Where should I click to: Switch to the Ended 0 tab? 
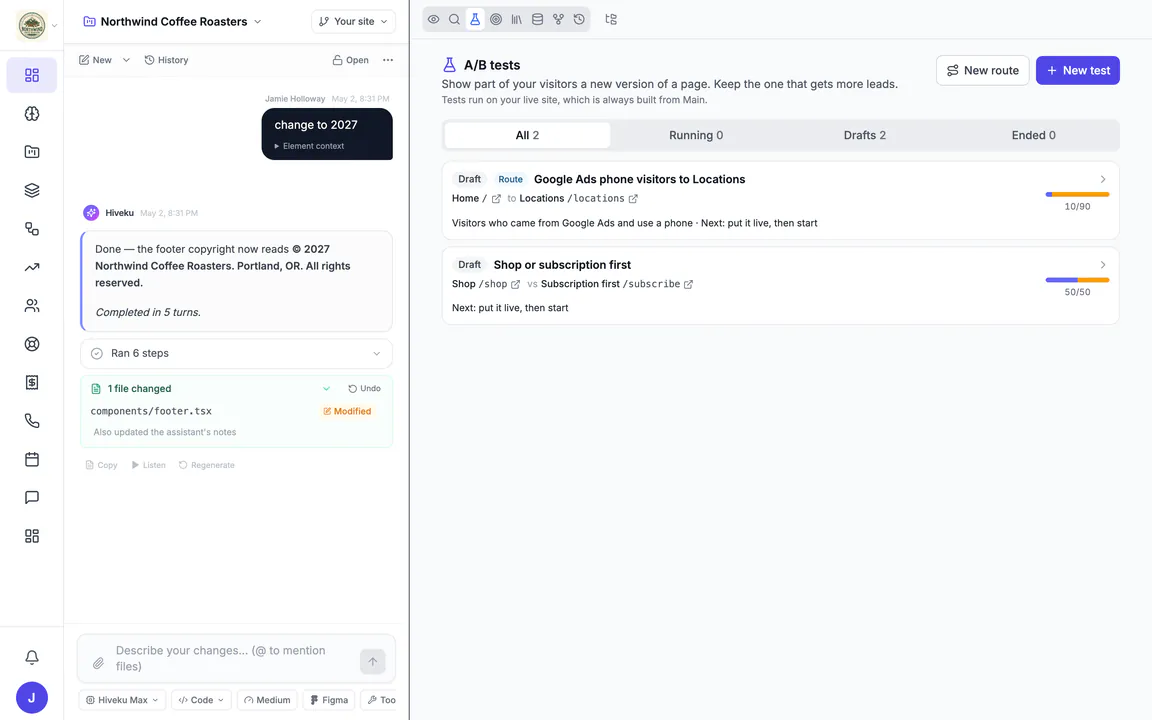click(x=1034, y=135)
